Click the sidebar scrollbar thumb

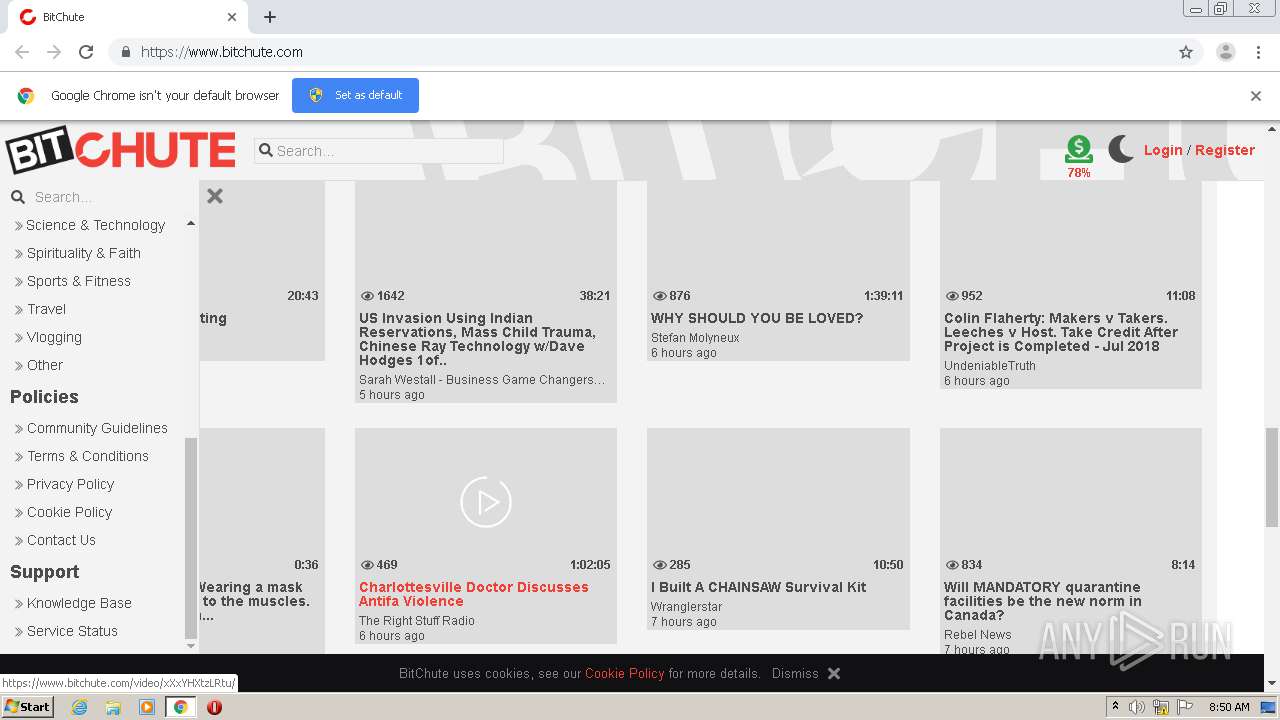tap(191, 540)
